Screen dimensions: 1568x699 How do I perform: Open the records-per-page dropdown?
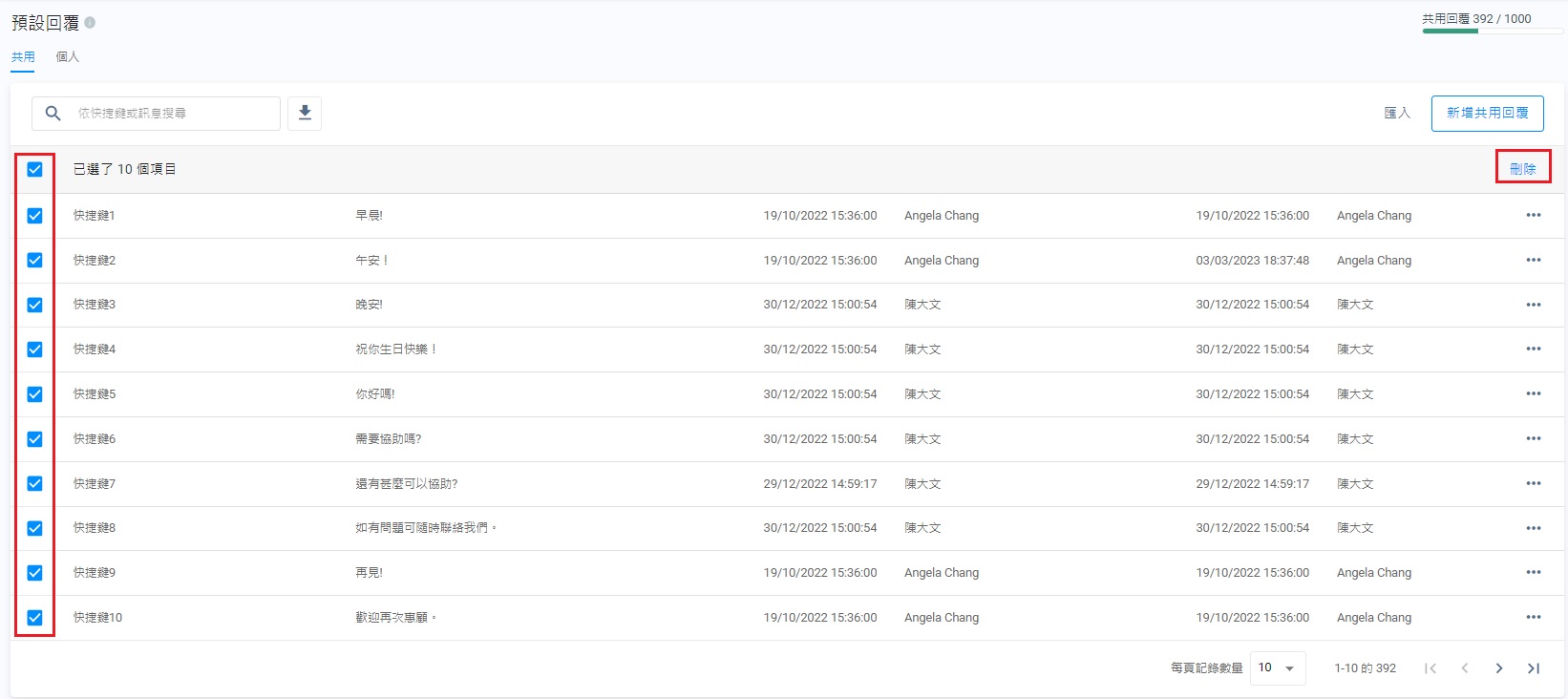1277,667
